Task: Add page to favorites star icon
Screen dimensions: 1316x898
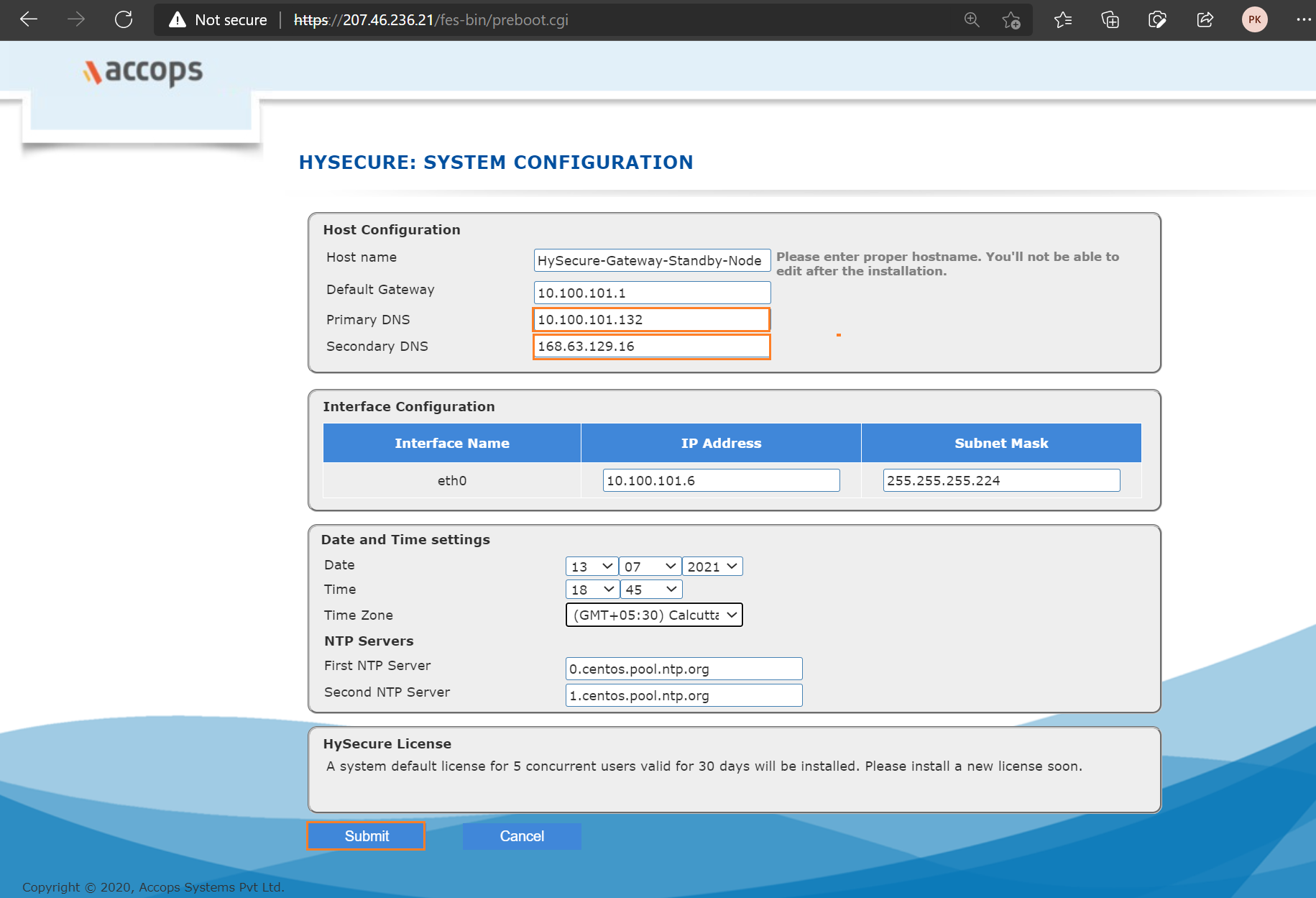Action: (x=1011, y=20)
